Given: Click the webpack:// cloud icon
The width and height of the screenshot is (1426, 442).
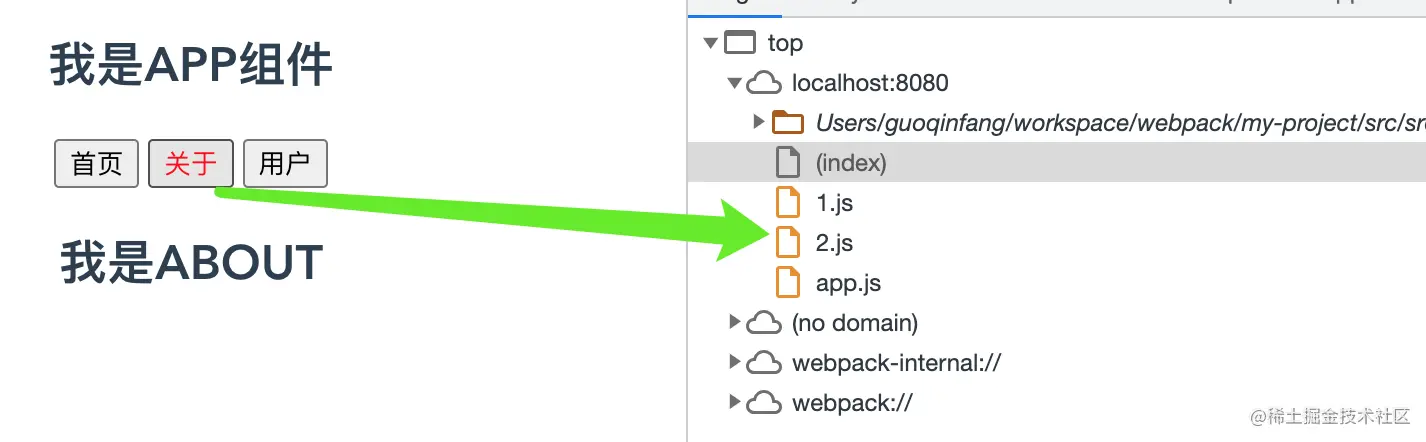Looking at the screenshot, I should 764,403.
